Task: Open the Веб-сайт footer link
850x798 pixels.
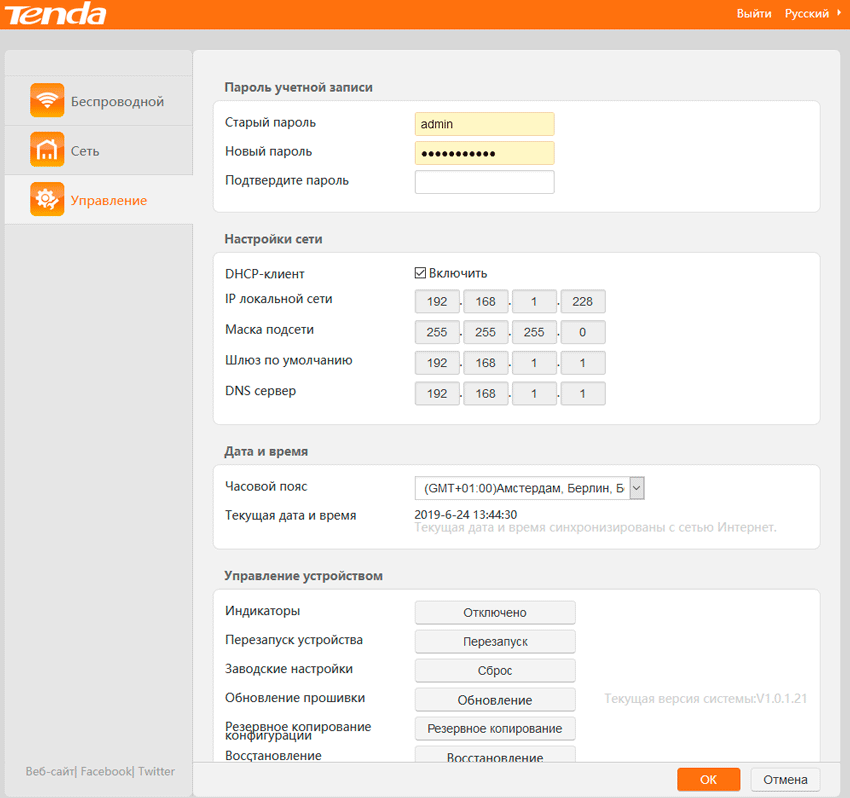Action: point(50,771)
